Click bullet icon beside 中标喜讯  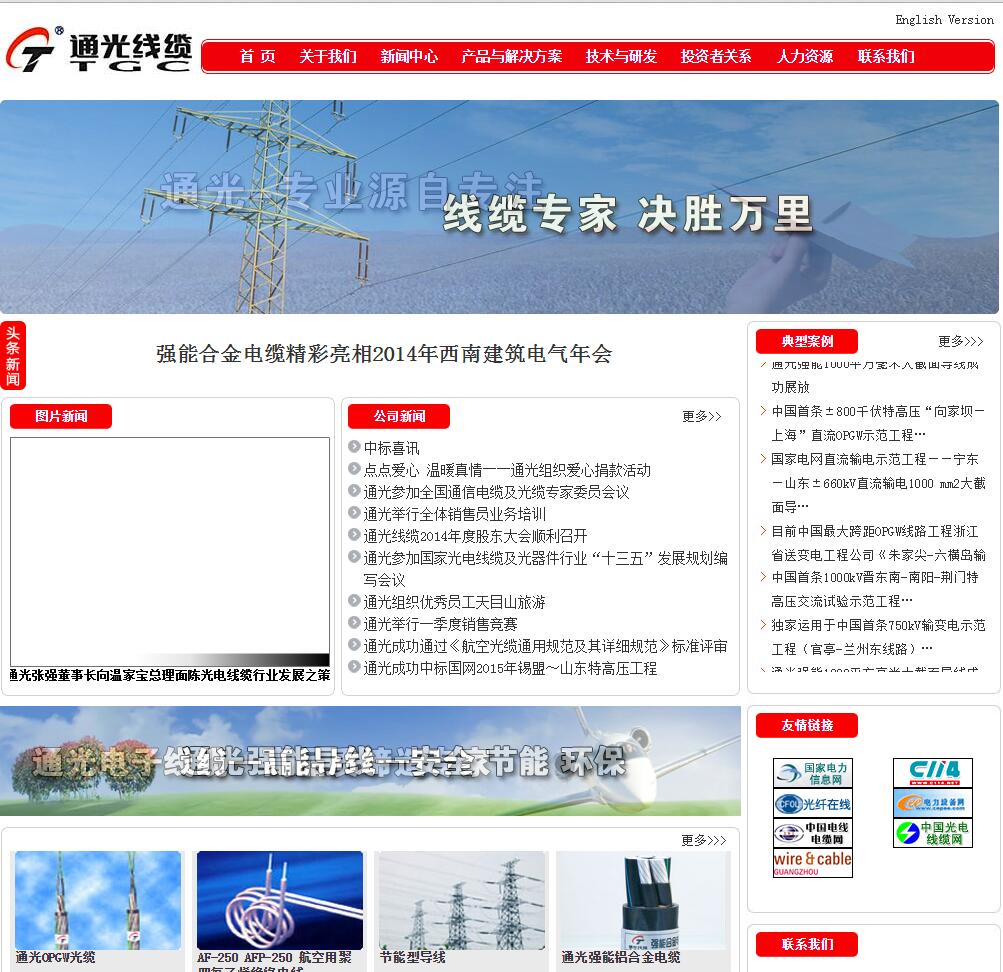pos(354,446)
